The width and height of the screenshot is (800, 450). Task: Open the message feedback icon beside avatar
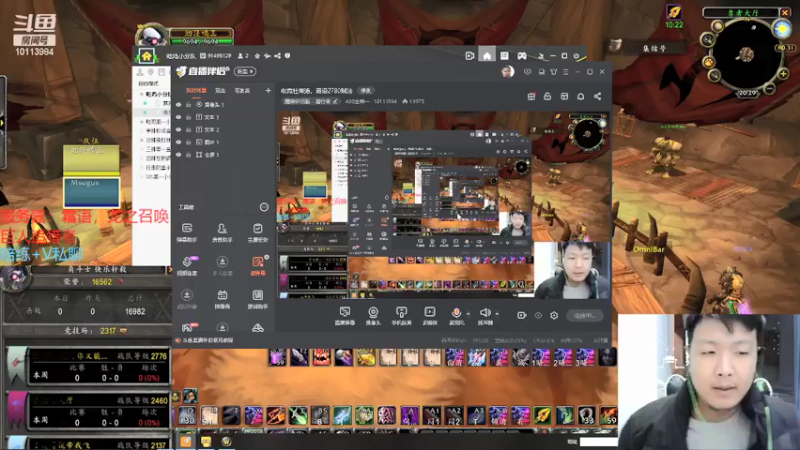coord(528,72)
